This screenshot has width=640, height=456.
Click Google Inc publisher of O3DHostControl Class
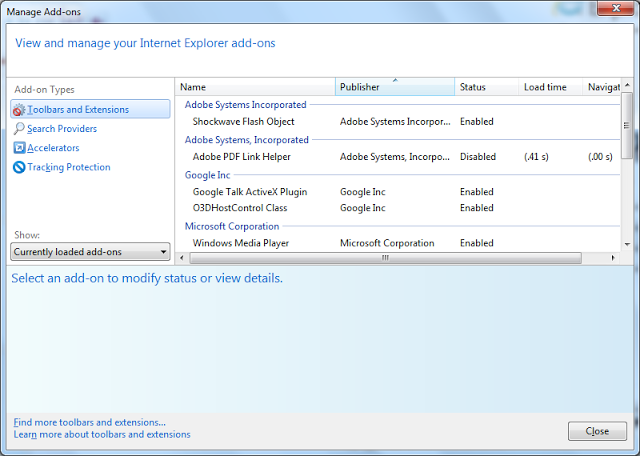coord(362,208)
